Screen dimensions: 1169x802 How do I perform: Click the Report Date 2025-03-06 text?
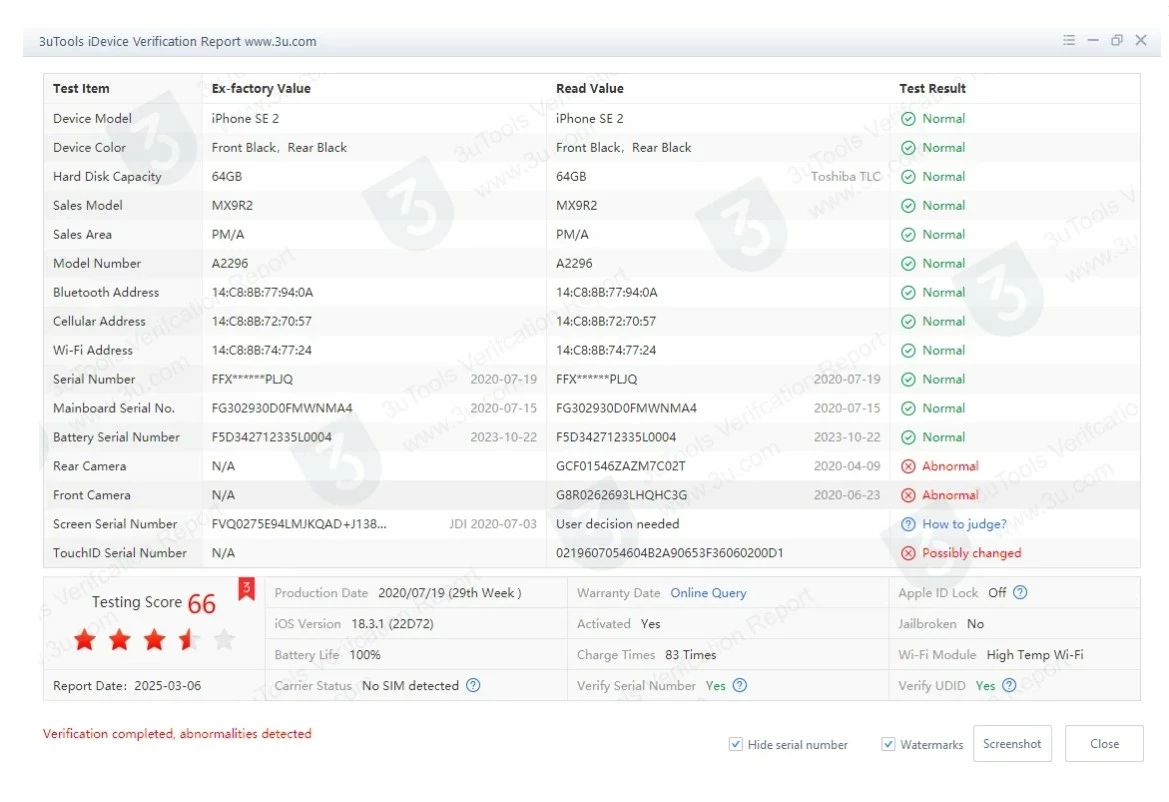(x=127, y=686)
